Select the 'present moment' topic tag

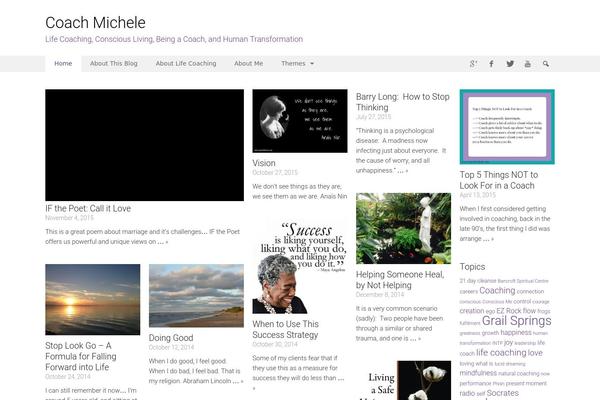point(527,383)
